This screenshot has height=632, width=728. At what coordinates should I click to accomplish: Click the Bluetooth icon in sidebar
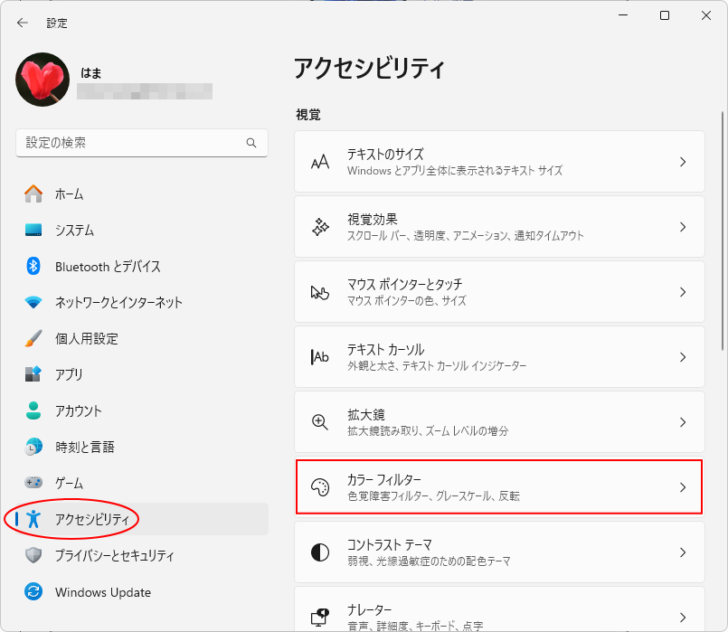pyautogui.click(x=33, y=266)
